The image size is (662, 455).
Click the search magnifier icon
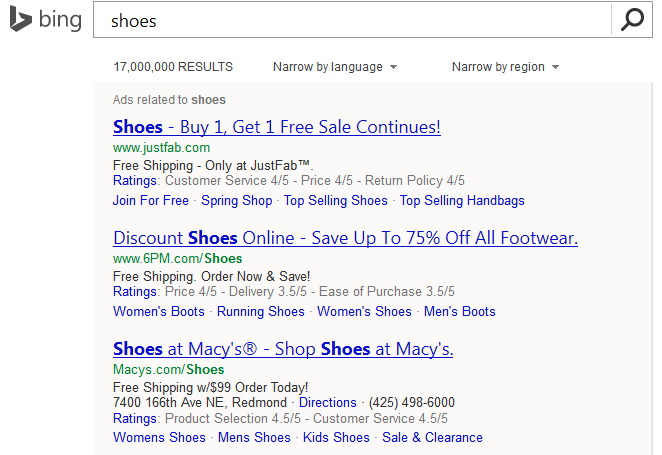[632, 20]
